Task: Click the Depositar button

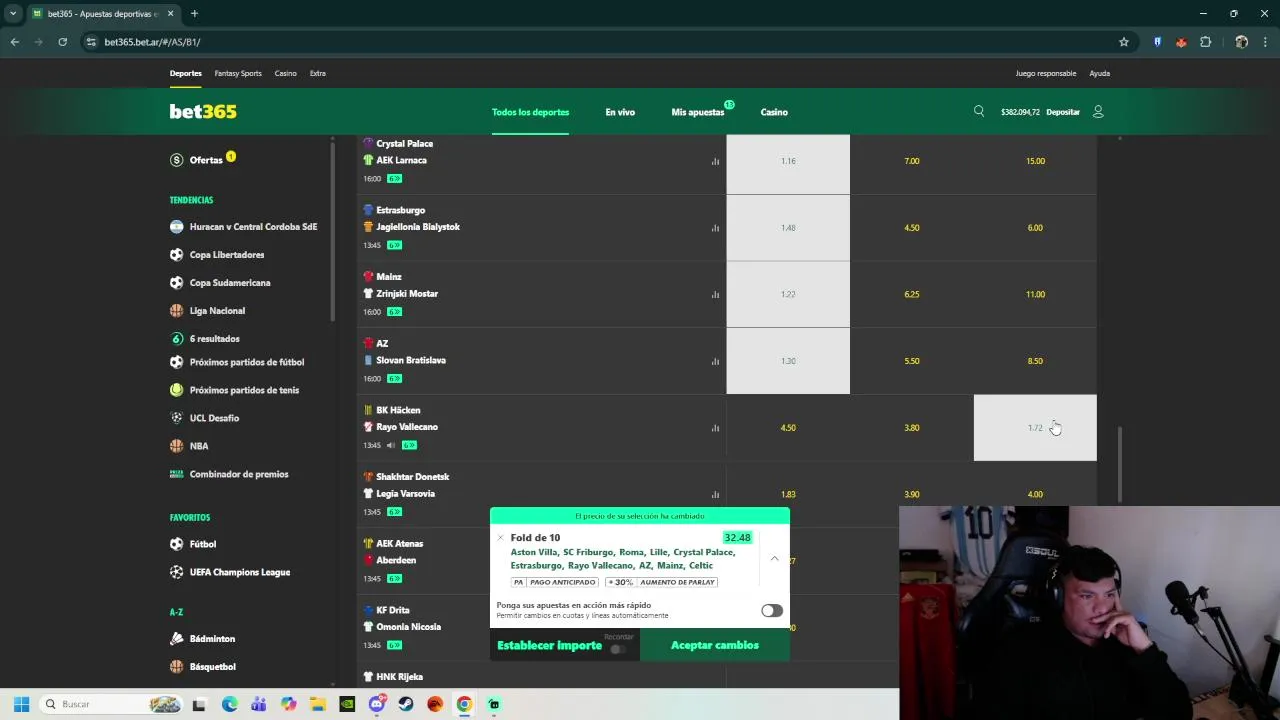Action: [x=1063, y=112]
